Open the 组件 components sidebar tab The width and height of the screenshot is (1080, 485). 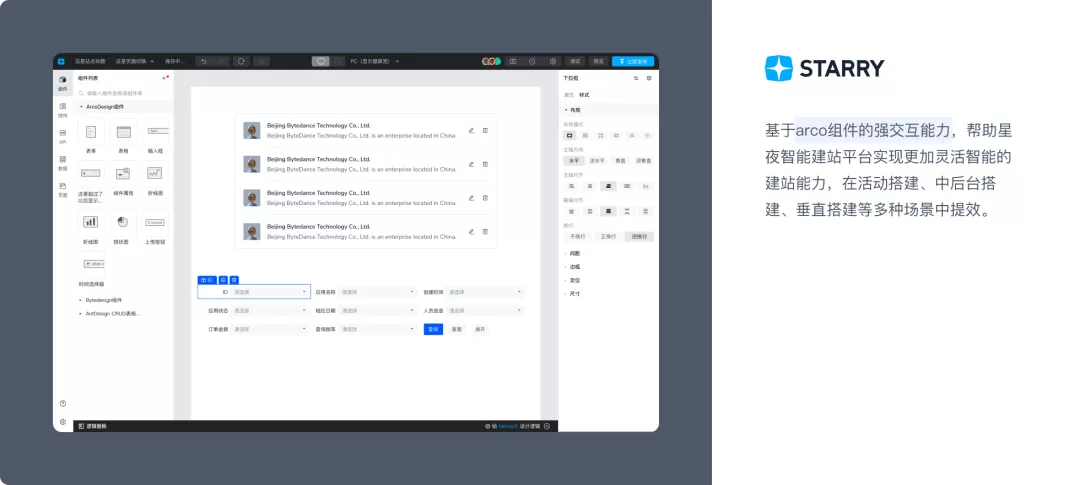(63, 83)
